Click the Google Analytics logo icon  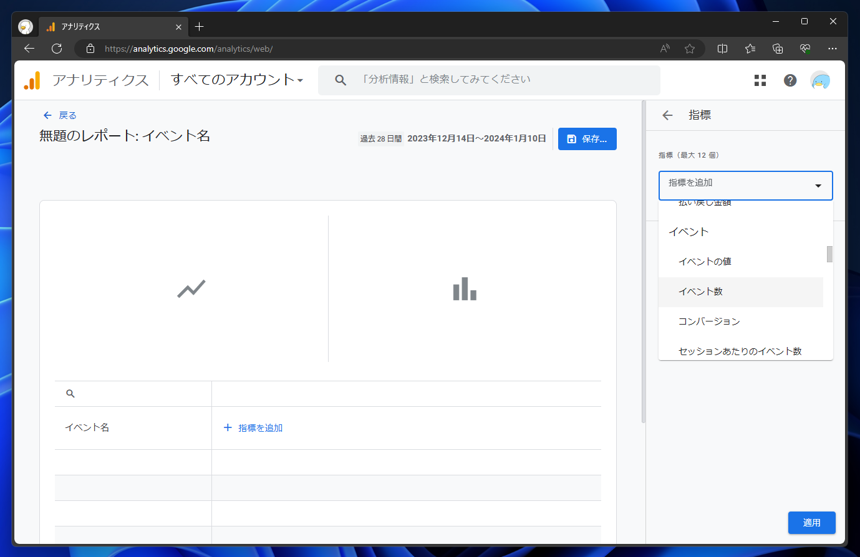click(x=32, y=81)
